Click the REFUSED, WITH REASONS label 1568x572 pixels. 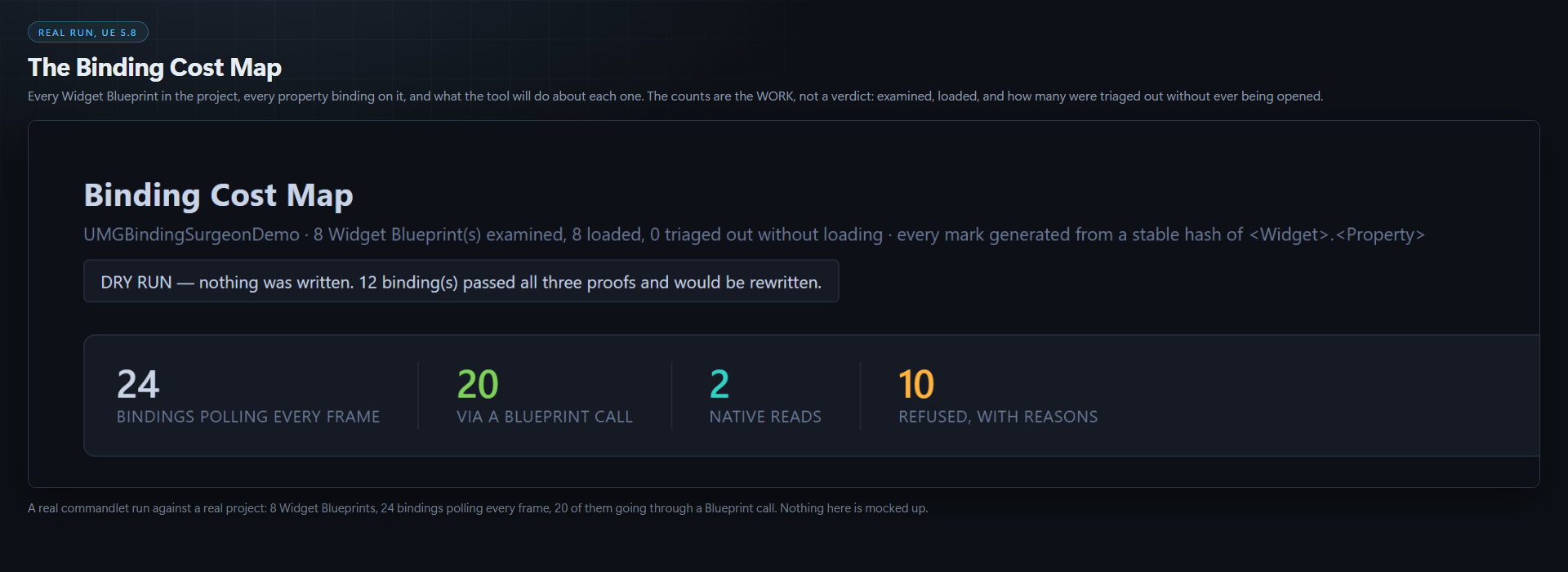(x=998, y=417)
